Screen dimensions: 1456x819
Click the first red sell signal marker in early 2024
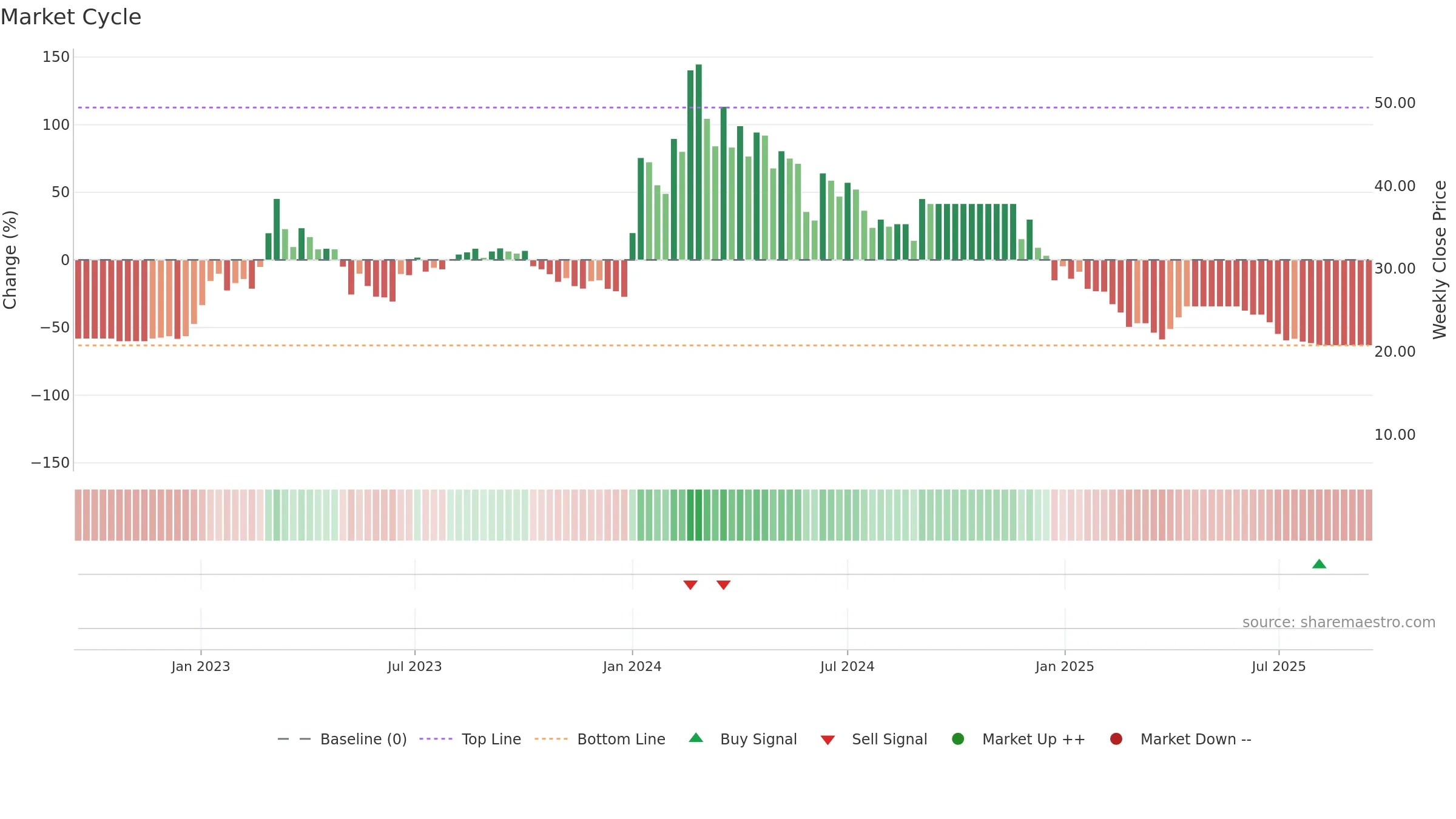[x=690, y=585]
